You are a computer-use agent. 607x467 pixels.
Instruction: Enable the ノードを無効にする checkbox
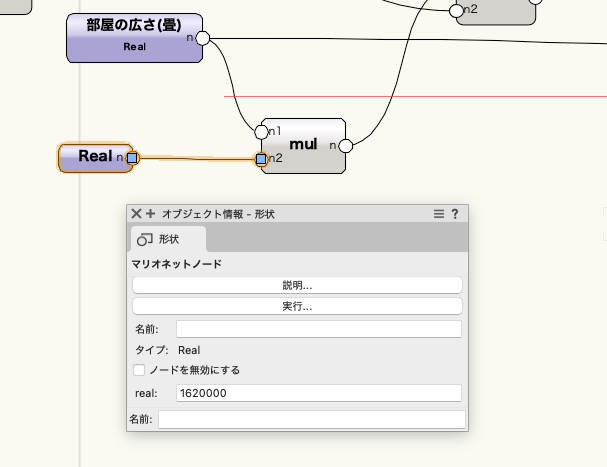tap(140, 370)
